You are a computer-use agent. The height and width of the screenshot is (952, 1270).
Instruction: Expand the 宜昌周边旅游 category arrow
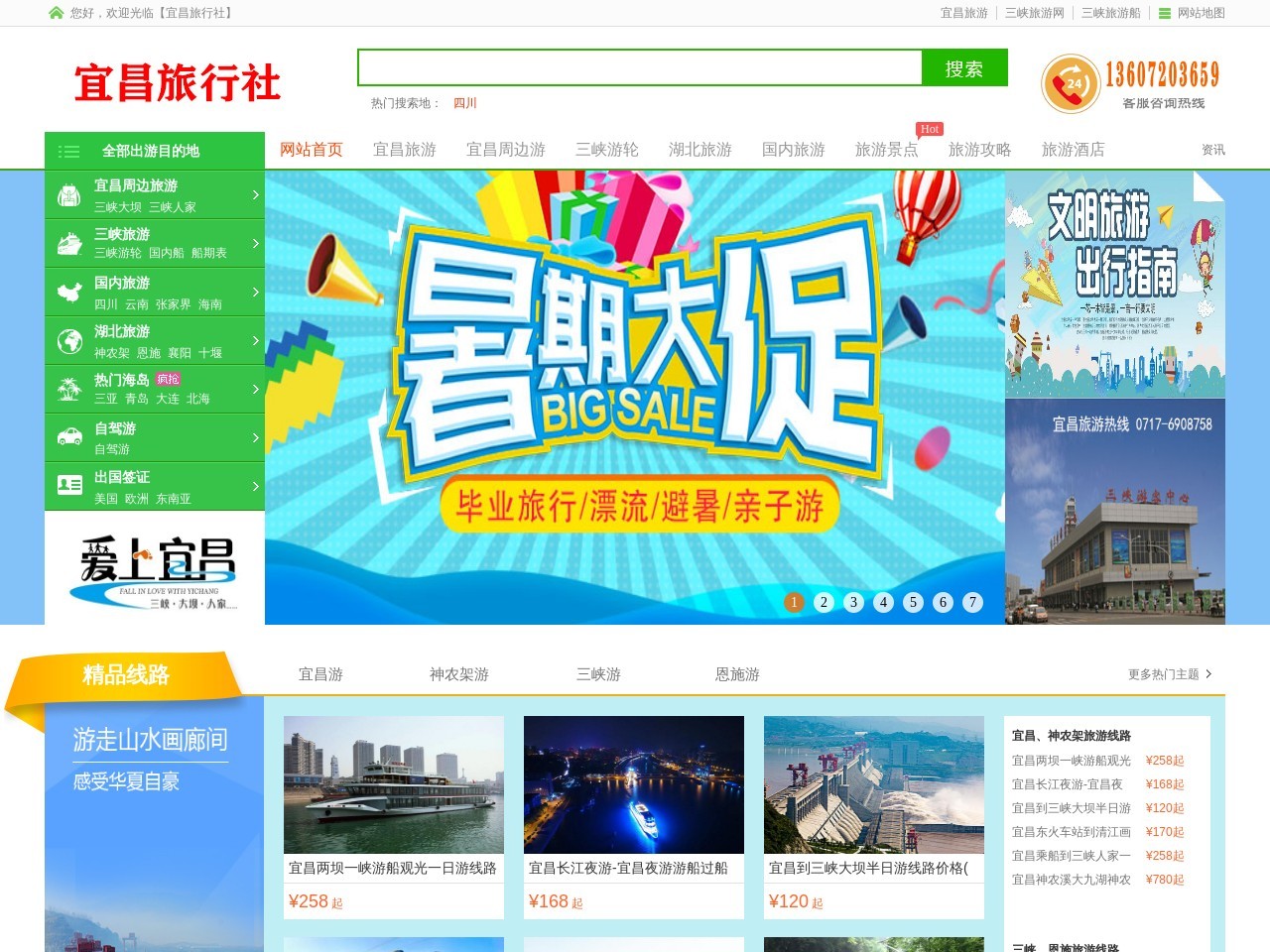(x=257, y=194)
